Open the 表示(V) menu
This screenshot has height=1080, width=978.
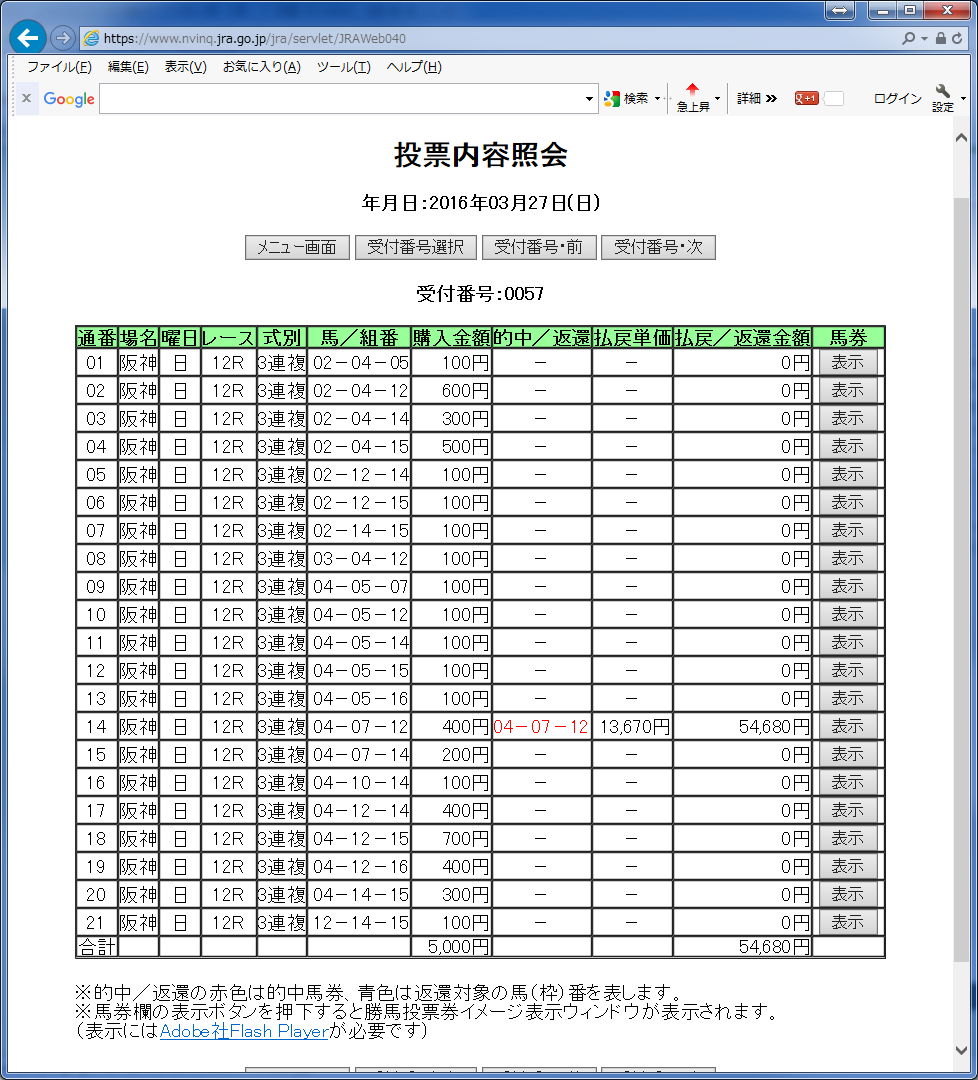[185, 67]
